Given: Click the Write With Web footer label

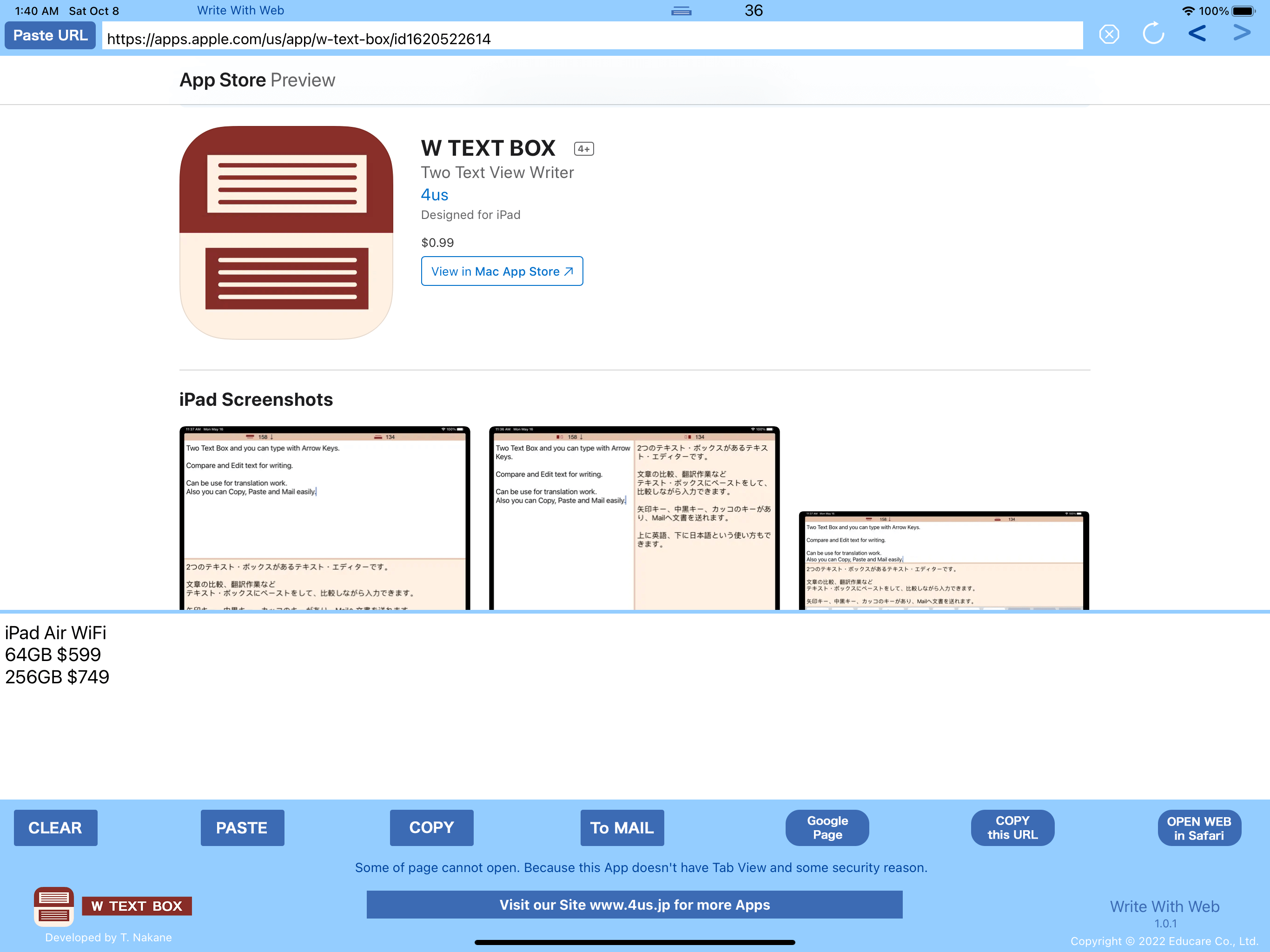Looking at the screenshot, I should pyautogui.click(x=1164, y=906).
